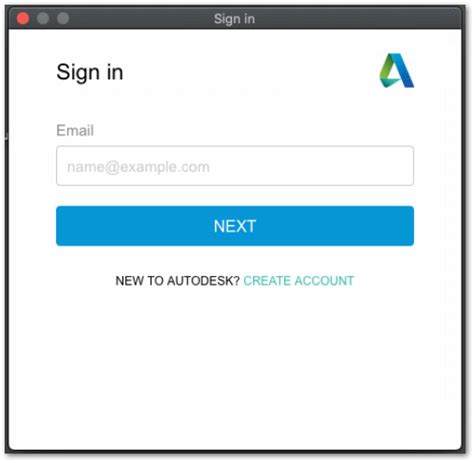
Task: Click the large Sign in heading
Action: click(90, 72)
